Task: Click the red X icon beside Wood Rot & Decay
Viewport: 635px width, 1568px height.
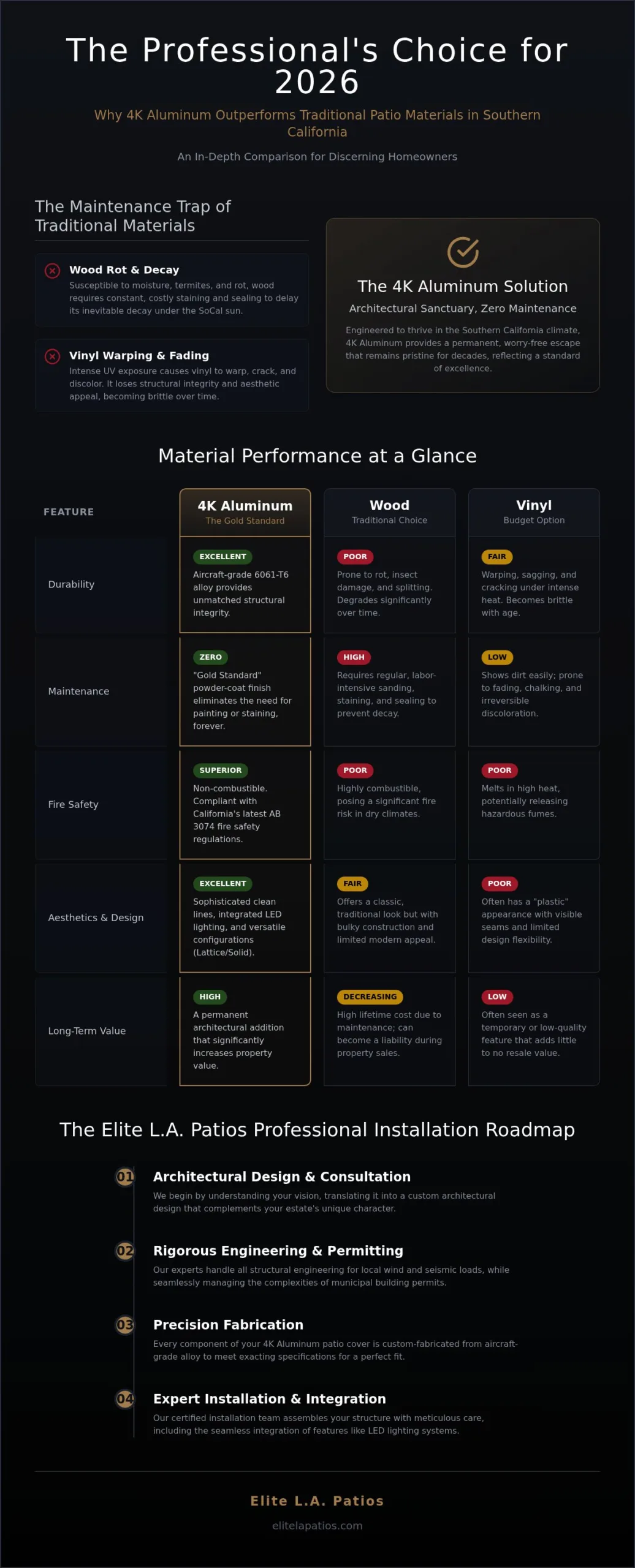Action: pos(53,270)
